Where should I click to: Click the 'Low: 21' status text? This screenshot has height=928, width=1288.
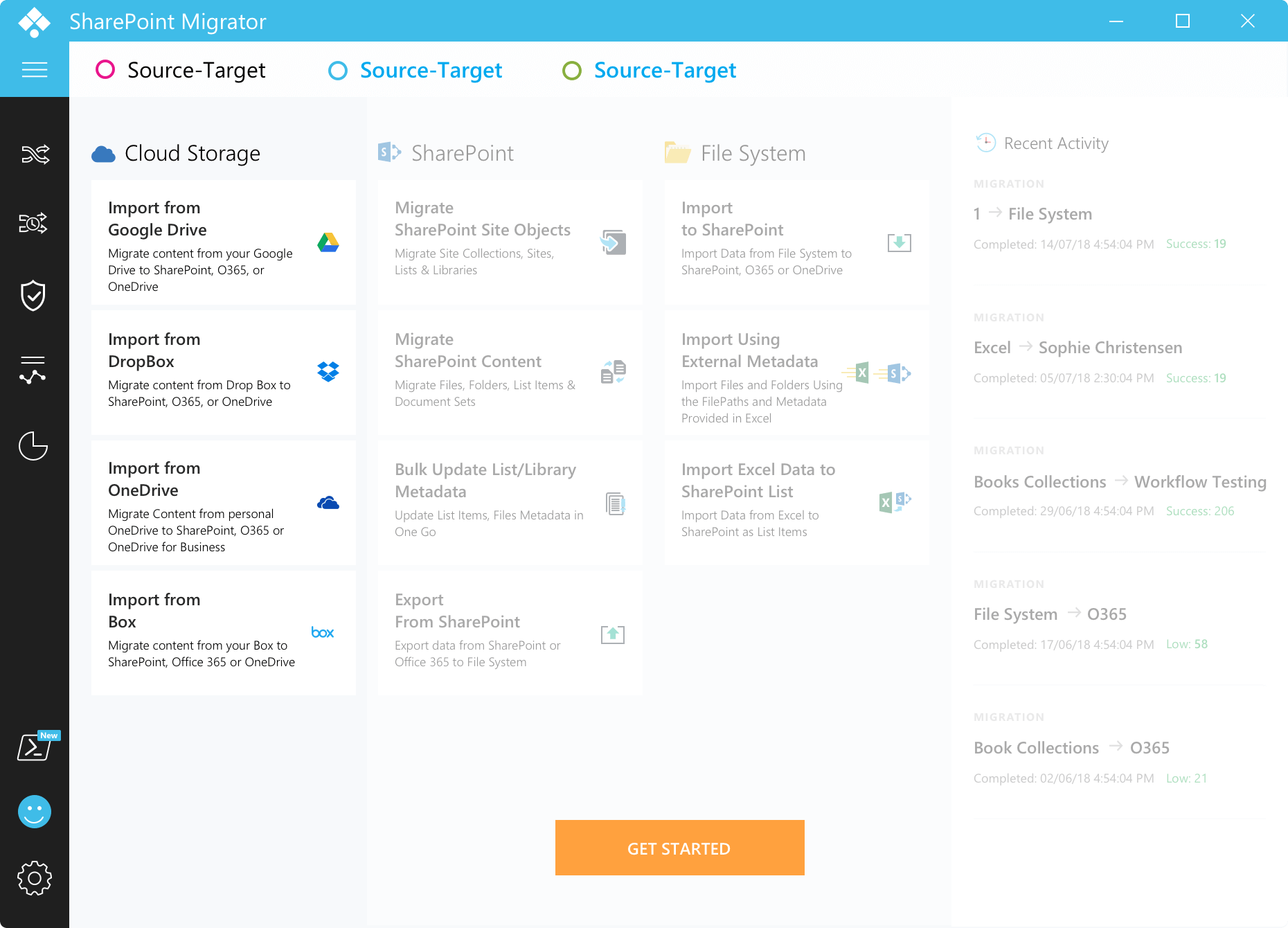(x=1187, y=778)
